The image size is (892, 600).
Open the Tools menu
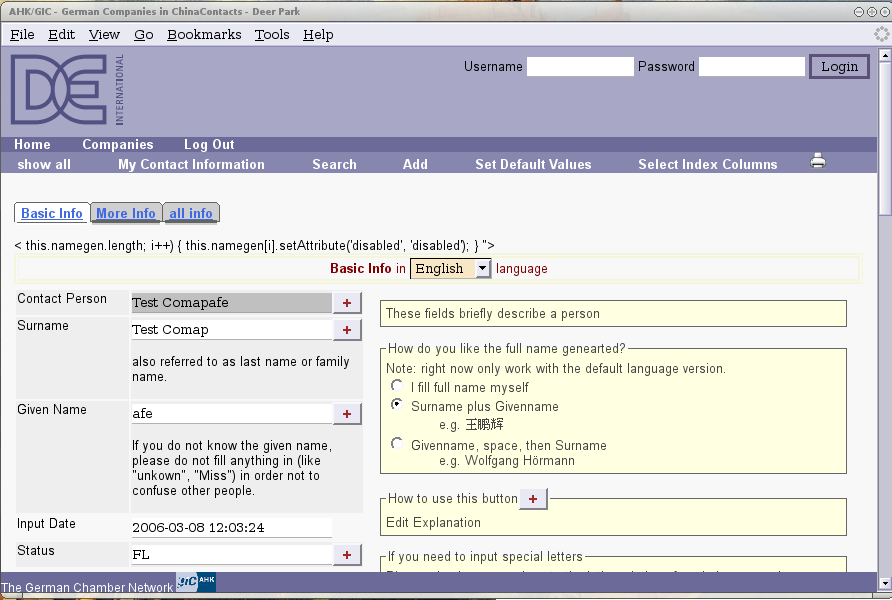coord(271,34)
